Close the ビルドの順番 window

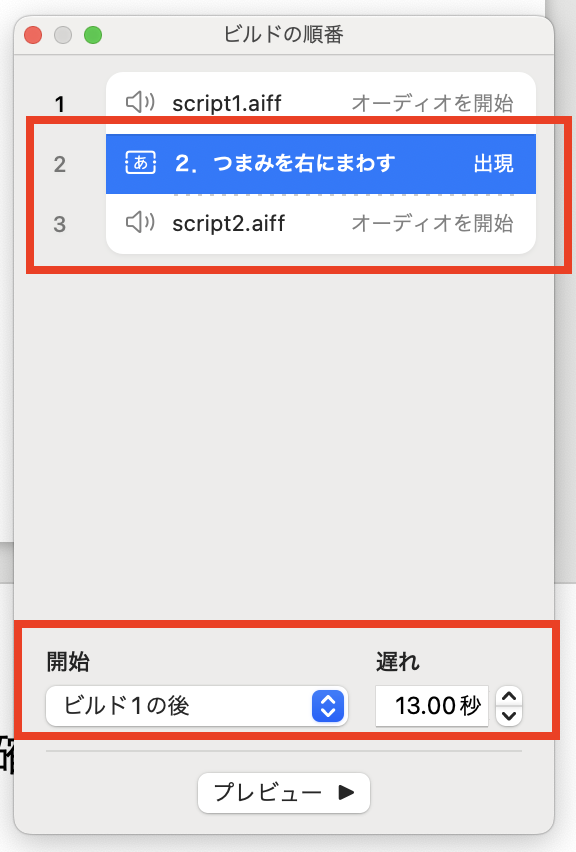(33, 35)
